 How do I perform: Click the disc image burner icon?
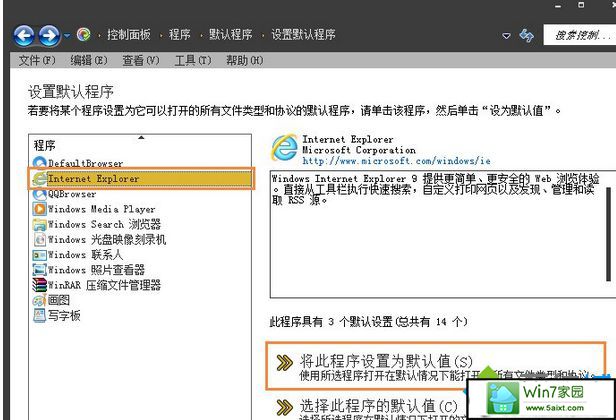point(39,240)
